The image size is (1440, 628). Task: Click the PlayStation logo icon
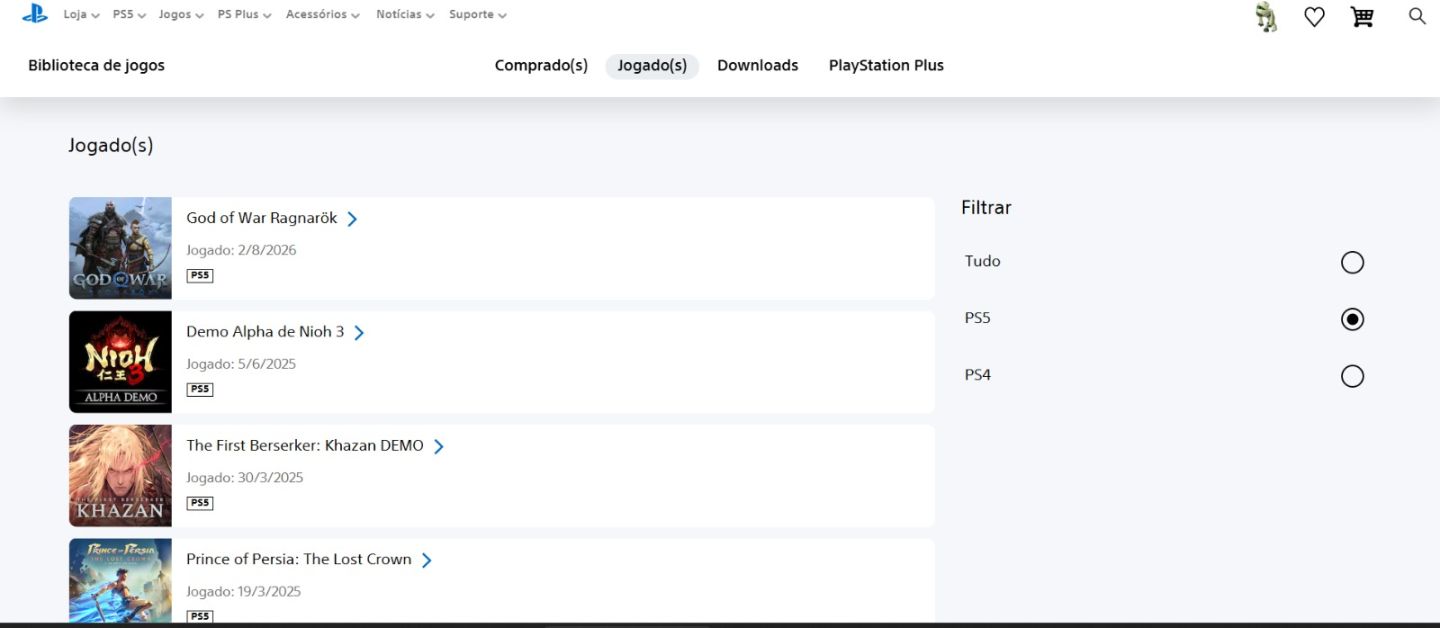coord(35,14)
